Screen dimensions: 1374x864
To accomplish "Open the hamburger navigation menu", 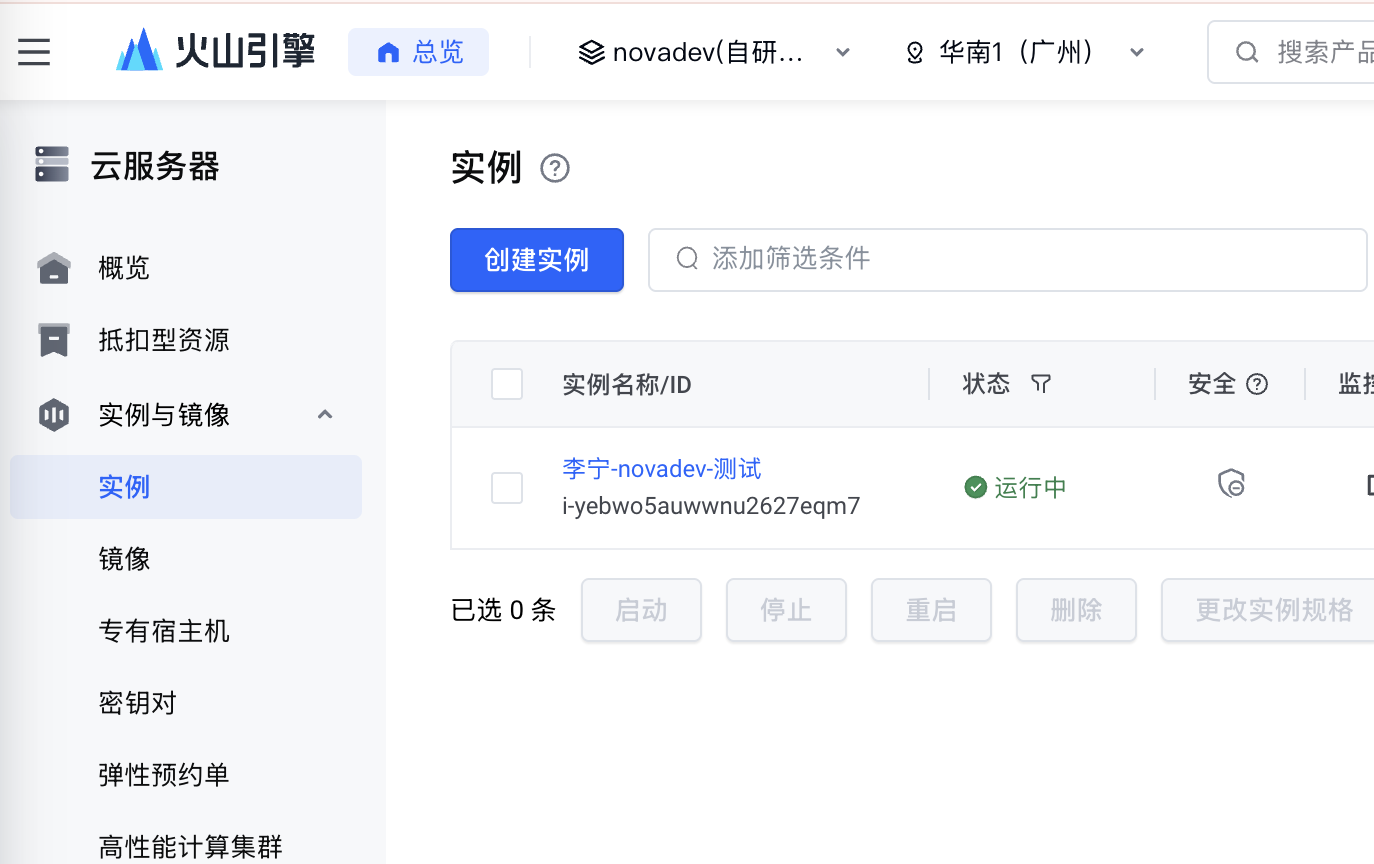I will [34, 52].
